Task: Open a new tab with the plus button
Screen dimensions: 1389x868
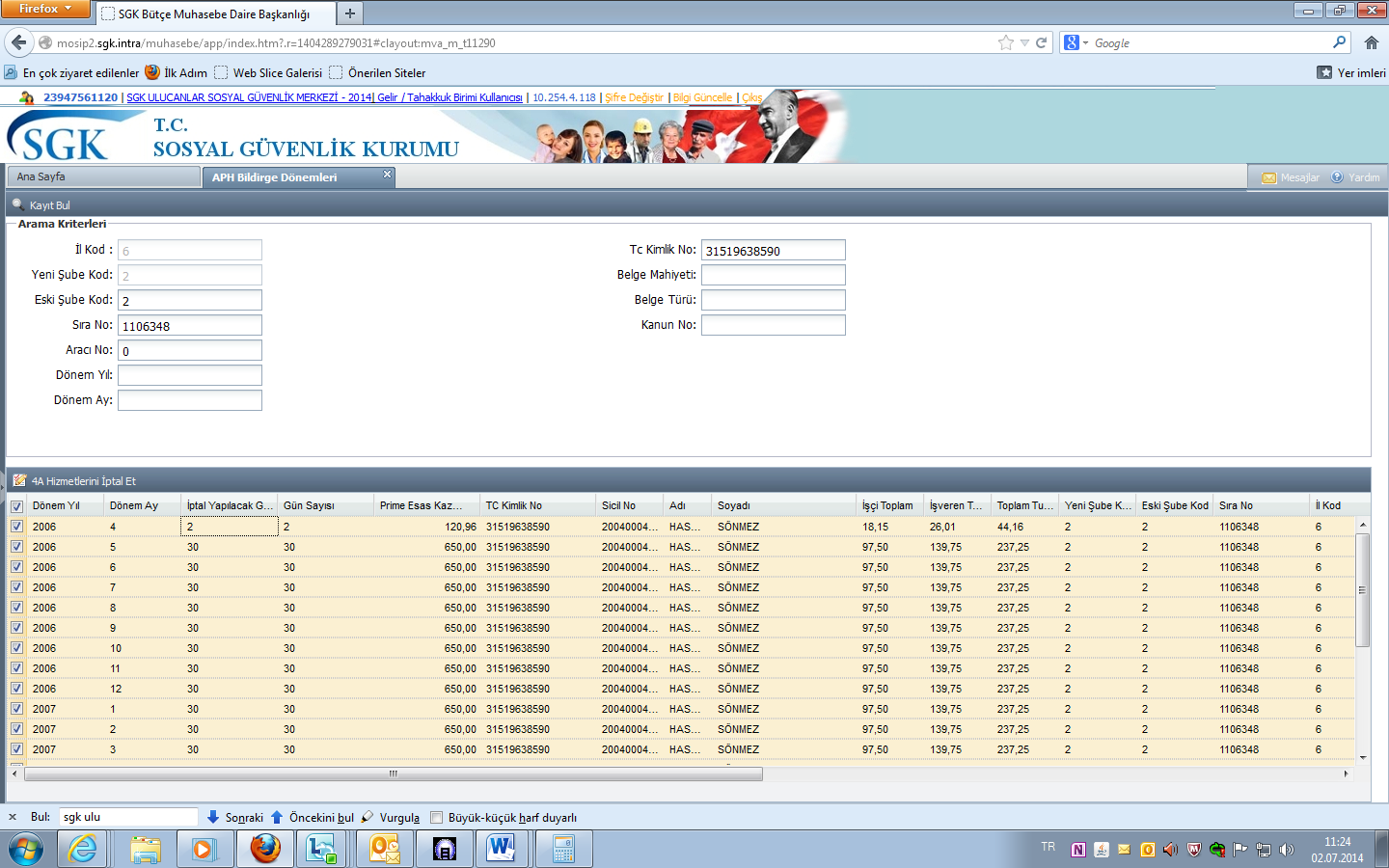Action: point(349,14)
